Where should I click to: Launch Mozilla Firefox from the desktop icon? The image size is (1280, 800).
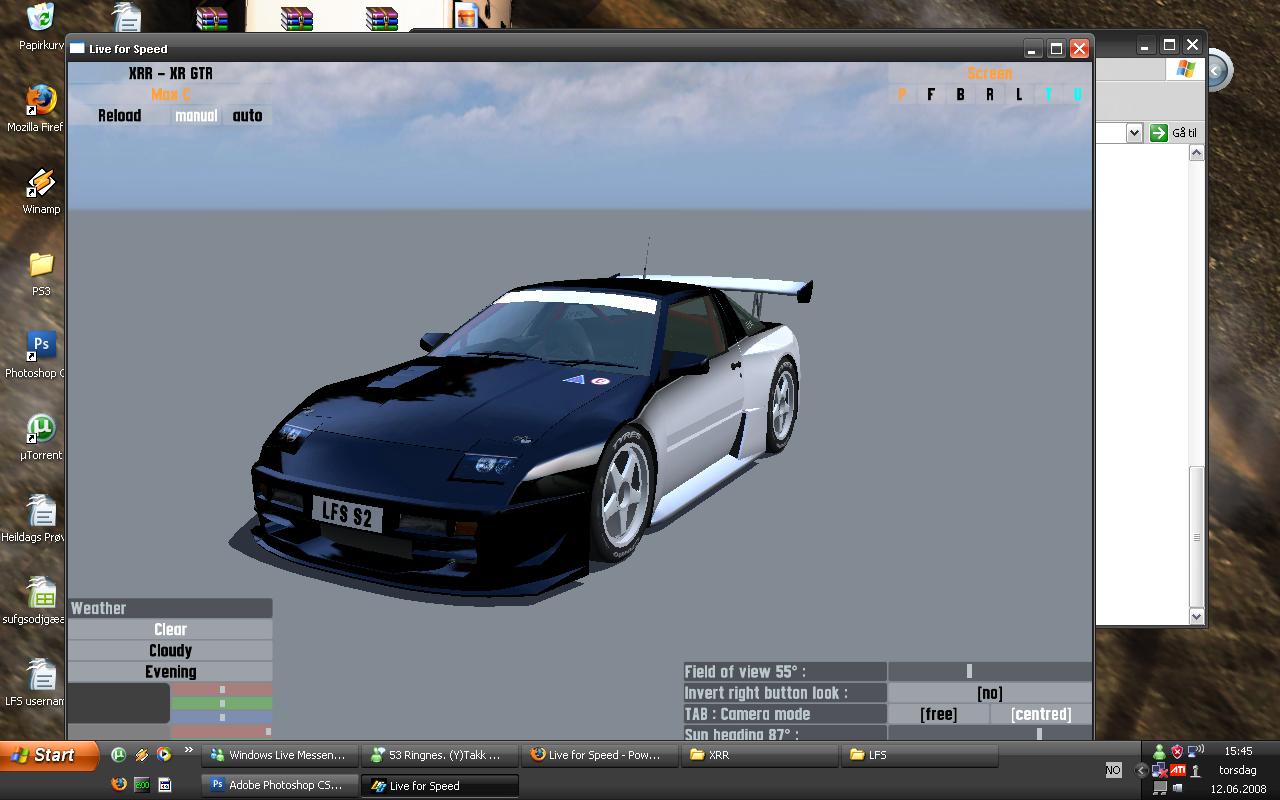(x=40, y=108)
